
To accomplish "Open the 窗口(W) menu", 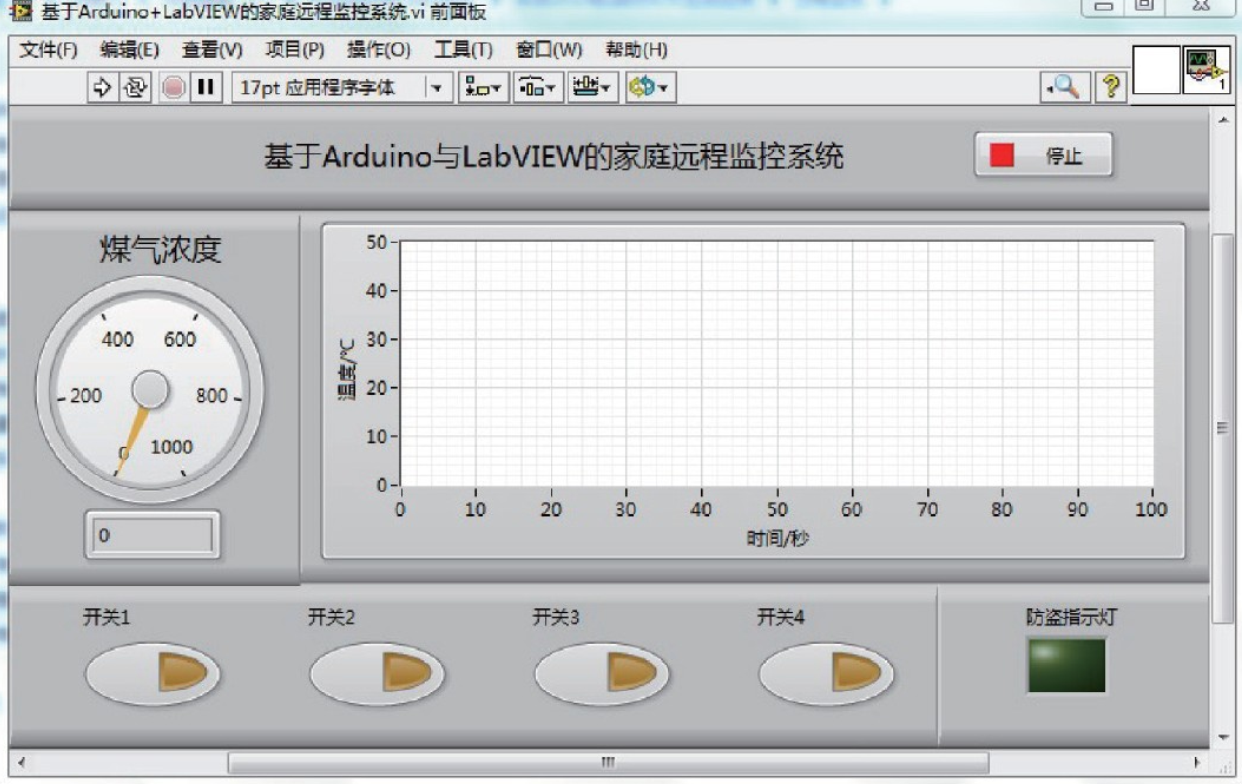I will [549, 49].
